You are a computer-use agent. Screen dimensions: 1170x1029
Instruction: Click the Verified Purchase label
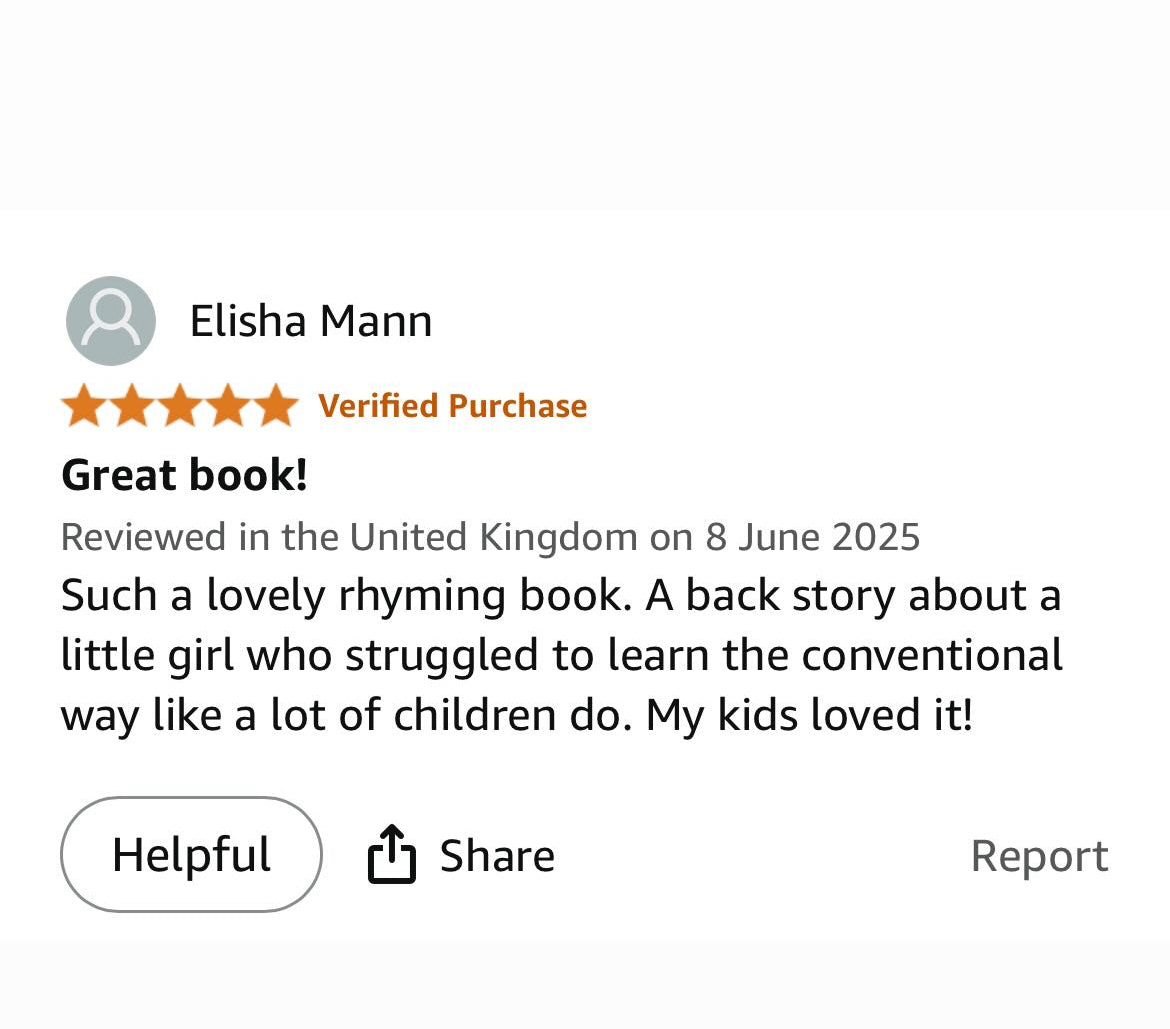coord(452,406)
